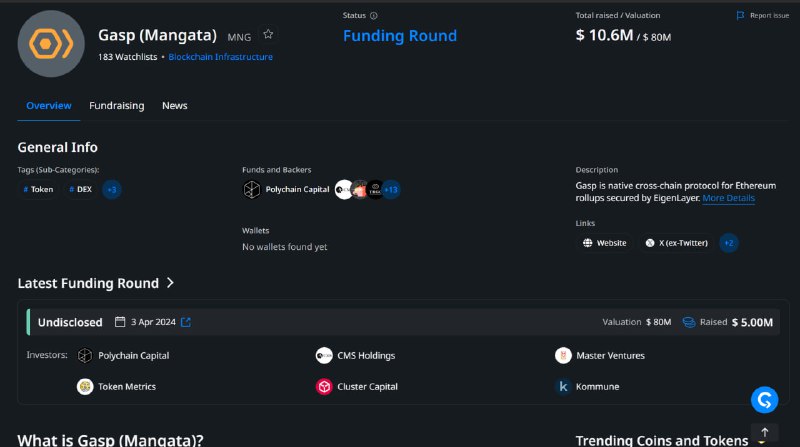Open the News tab
This screenshot has height=447, width=800.
[174, 106]
